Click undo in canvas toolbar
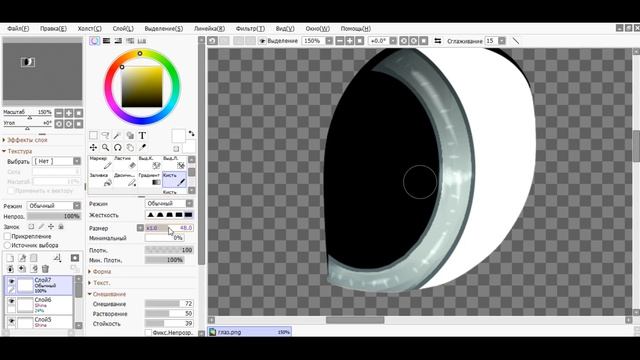This screenshot has width=640, height=360. click(x=212, y=41)
